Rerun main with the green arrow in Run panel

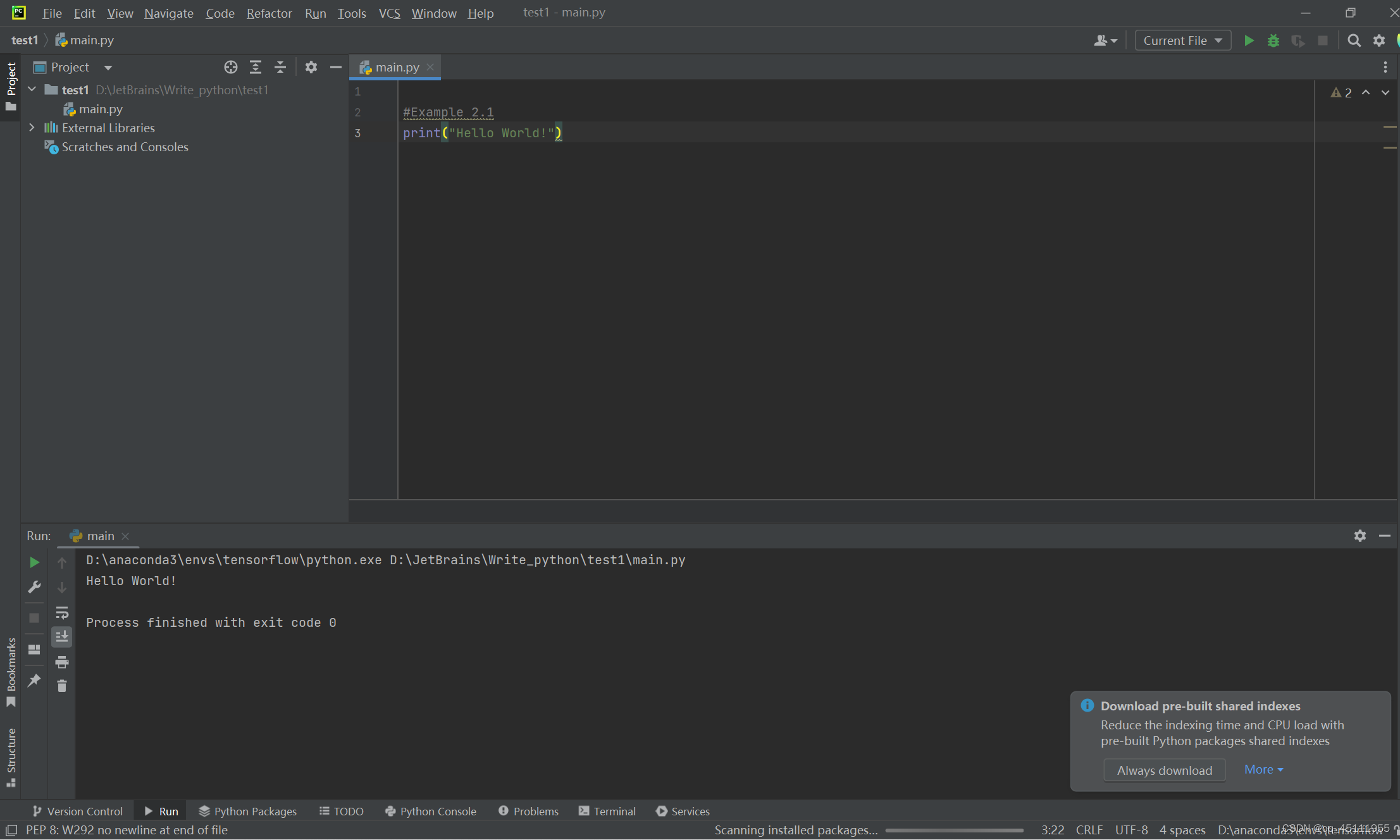pyautogui.click(x=34, y=562)
